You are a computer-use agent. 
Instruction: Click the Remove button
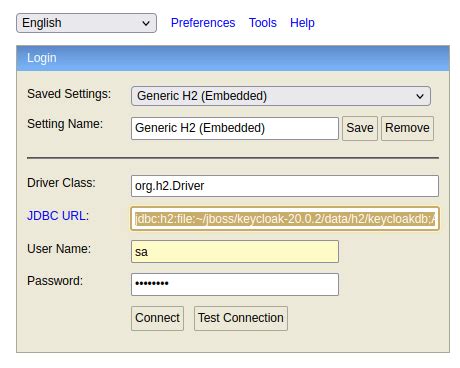point(407,128)
